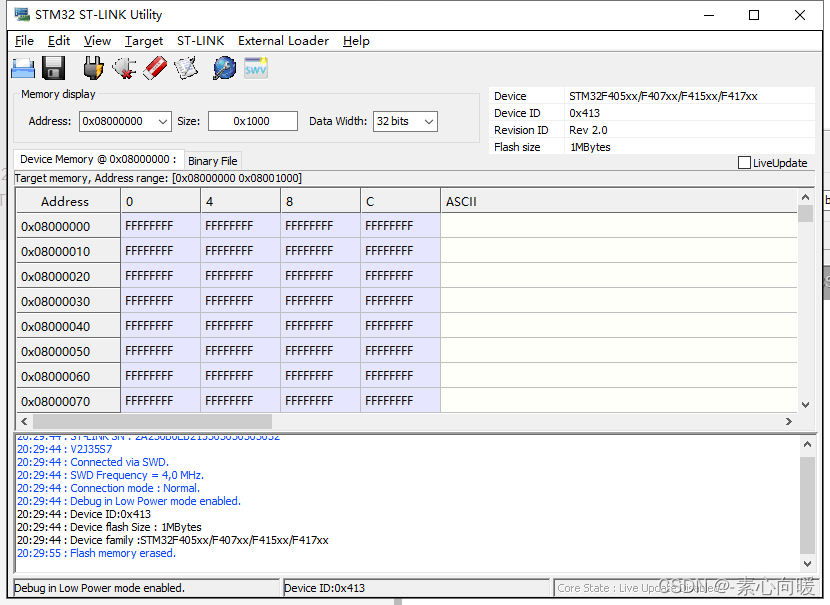Open the File menu

(x=24, y=41)
